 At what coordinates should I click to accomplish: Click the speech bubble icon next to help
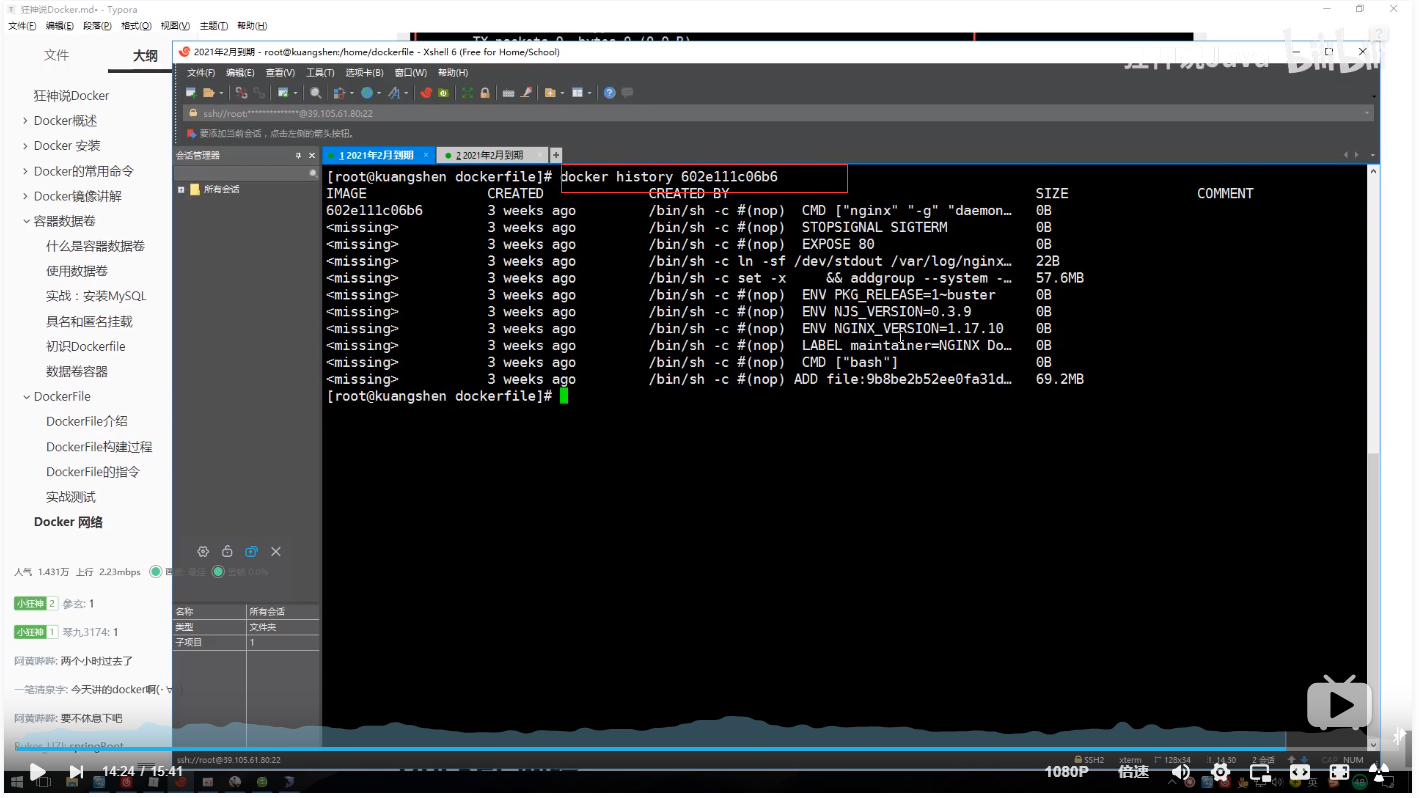pyautogui.click(x=627, y=93)
